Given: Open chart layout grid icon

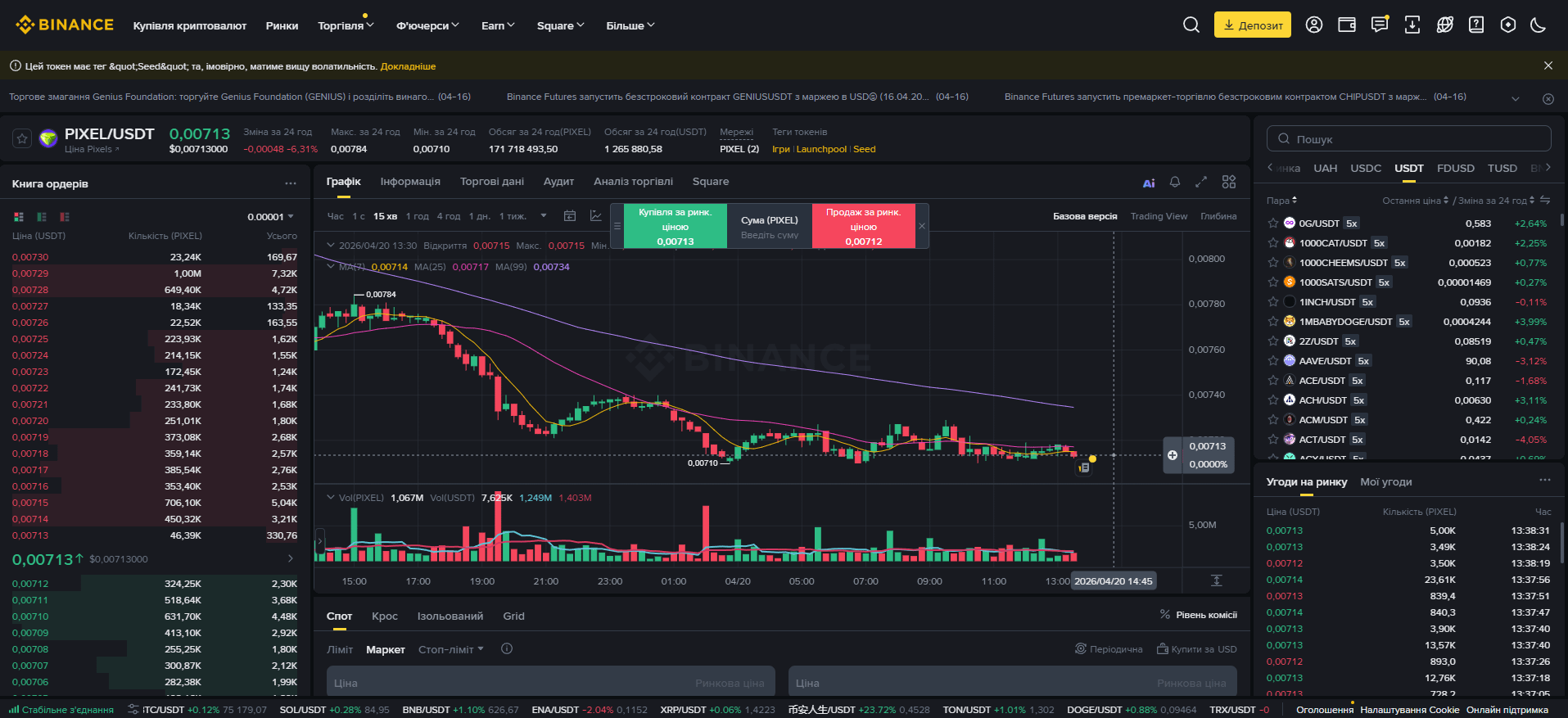Looking at the screenshot, I should pos(1229,182).
